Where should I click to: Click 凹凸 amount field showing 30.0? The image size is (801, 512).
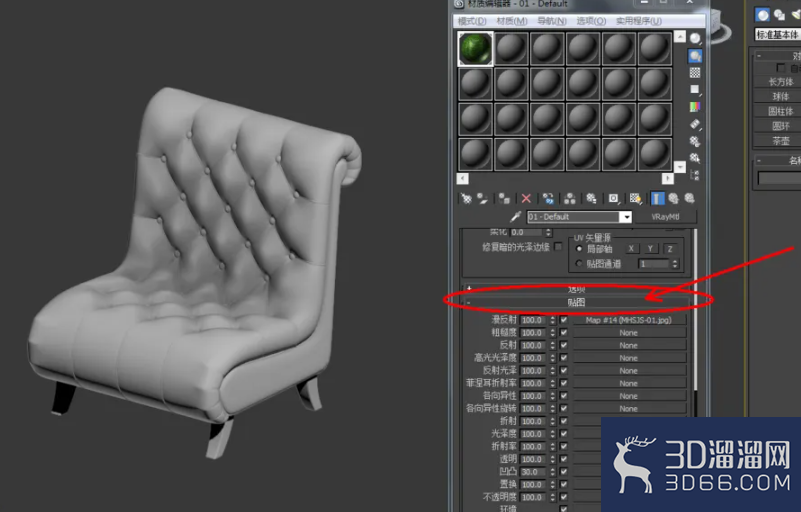click(x=533, y=472)
